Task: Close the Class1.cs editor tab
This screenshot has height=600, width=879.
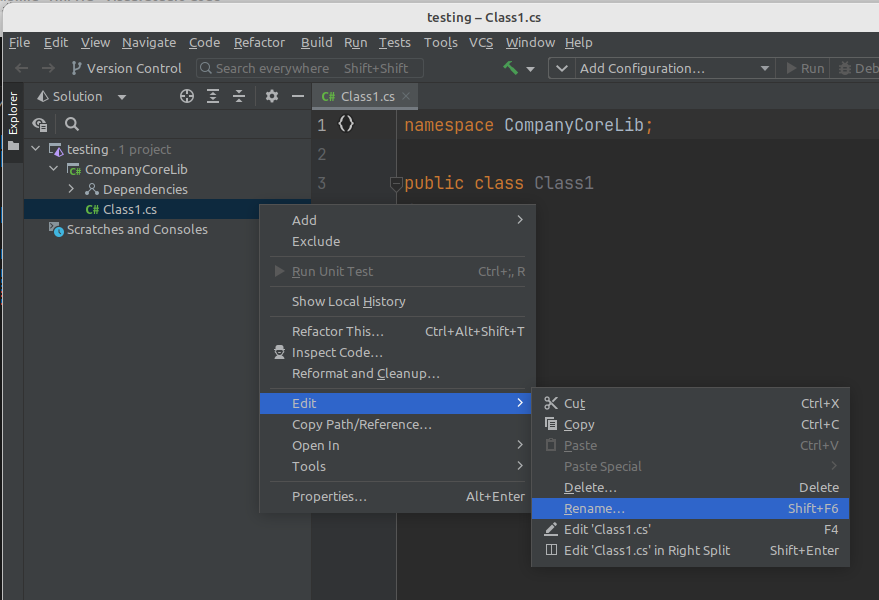Action: [x=406, y=96]
